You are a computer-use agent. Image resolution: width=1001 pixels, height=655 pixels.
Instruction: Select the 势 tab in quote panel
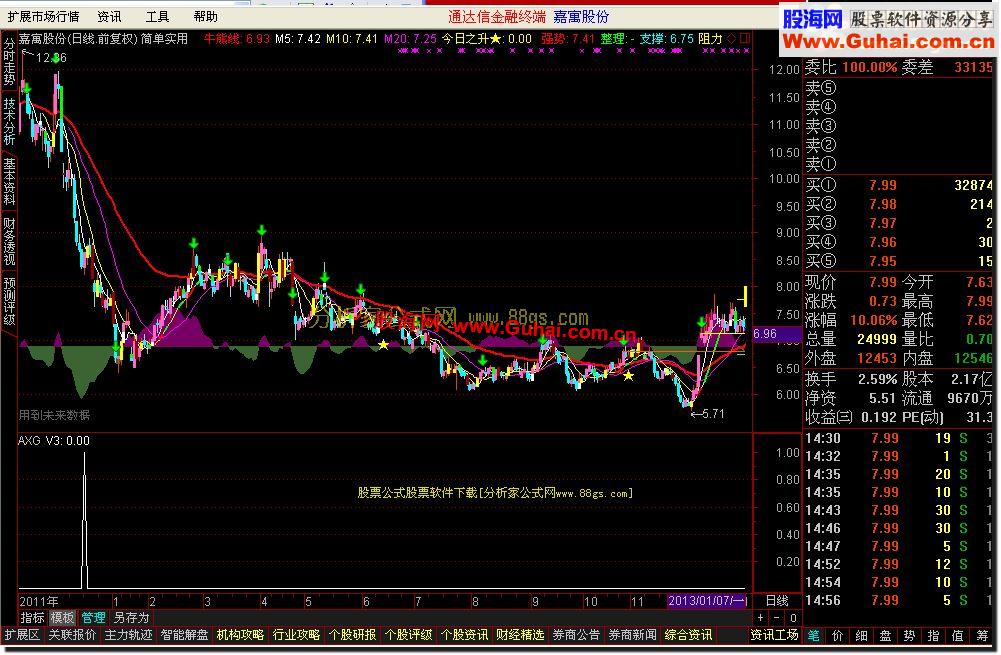[x=910, y=635]
